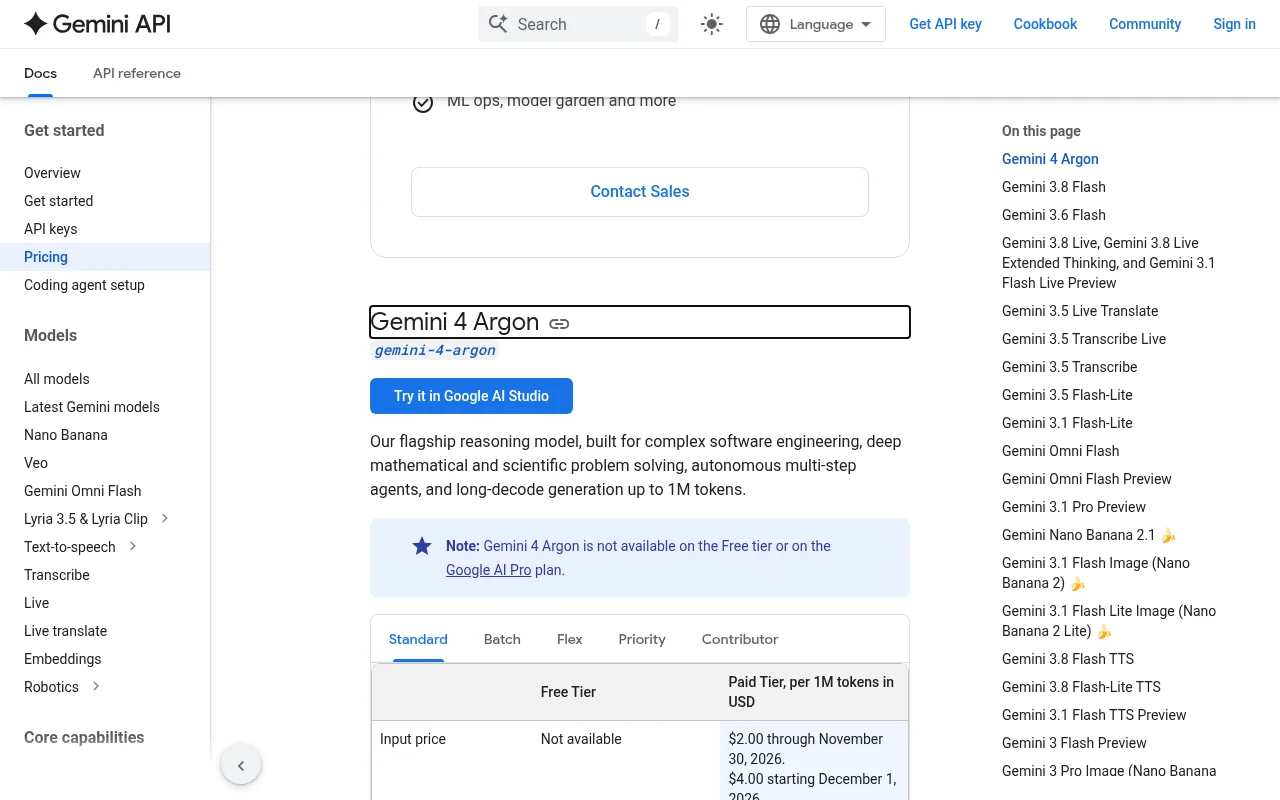
Task: Open Nano Banana in the sidebar
Action: (x=65, y=435)
